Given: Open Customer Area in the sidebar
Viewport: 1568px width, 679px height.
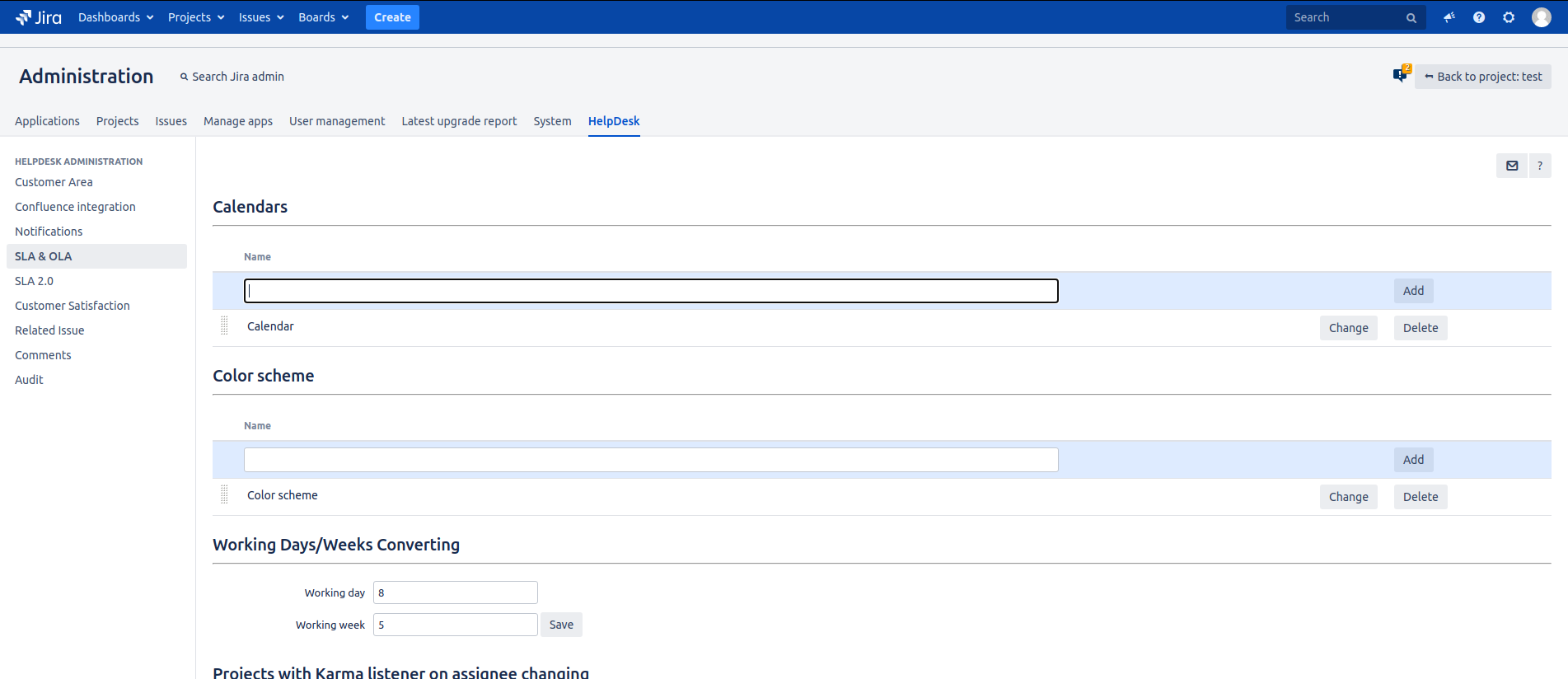Looking at the screenshot, I should pos(54,182).
